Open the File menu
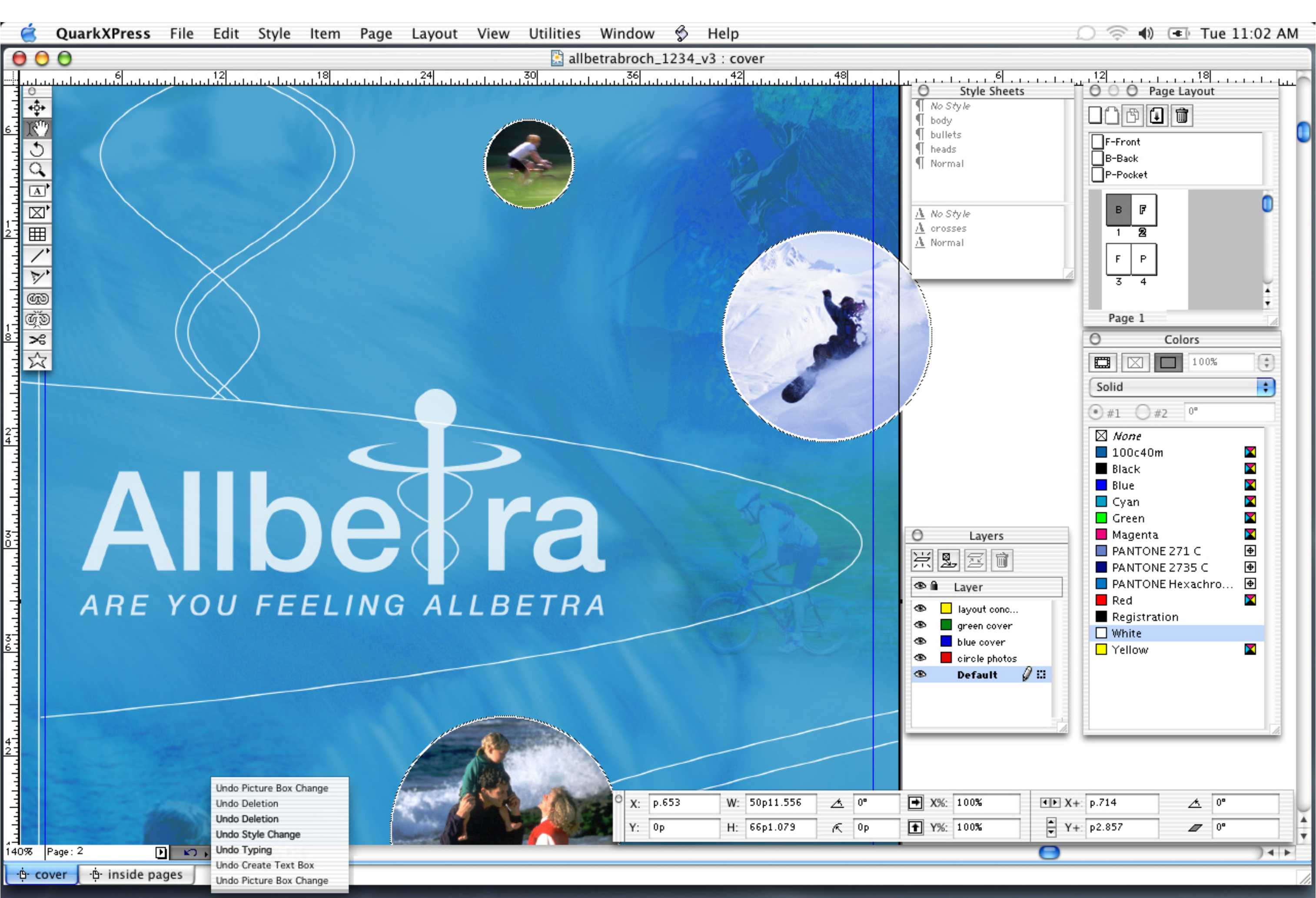 181,33
